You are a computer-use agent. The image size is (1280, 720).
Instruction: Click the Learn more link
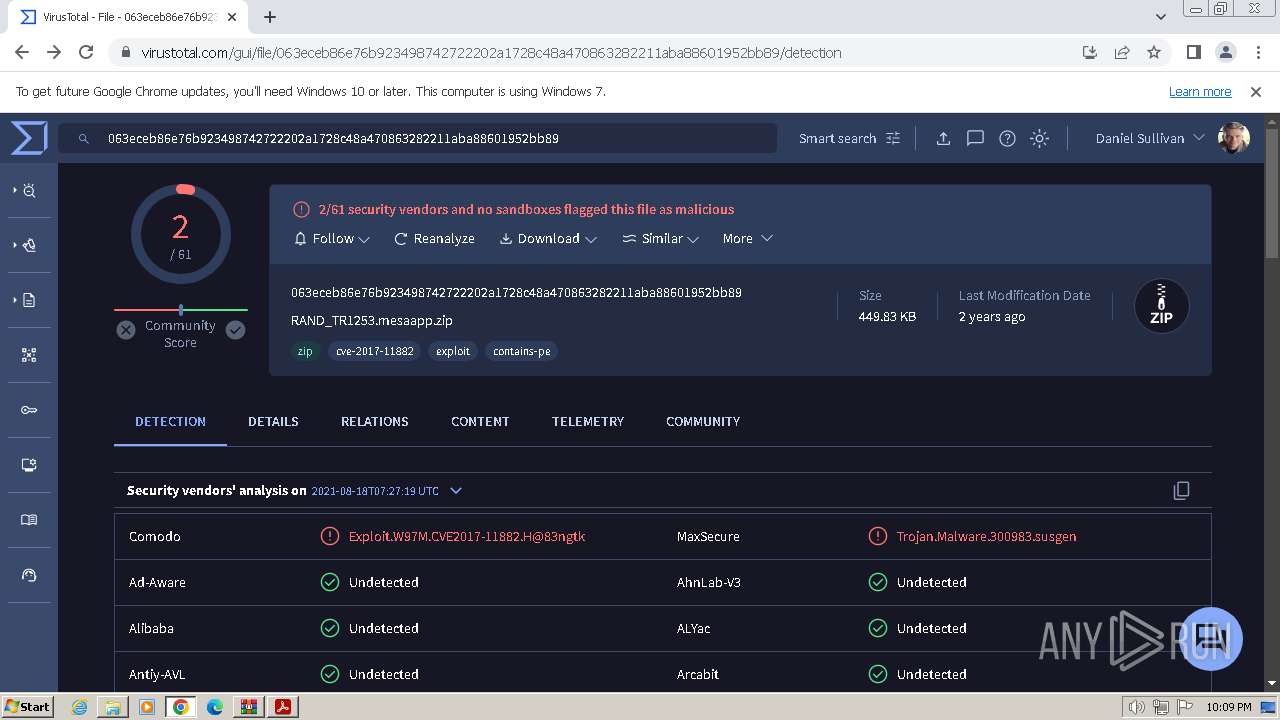coord(1200,91)
